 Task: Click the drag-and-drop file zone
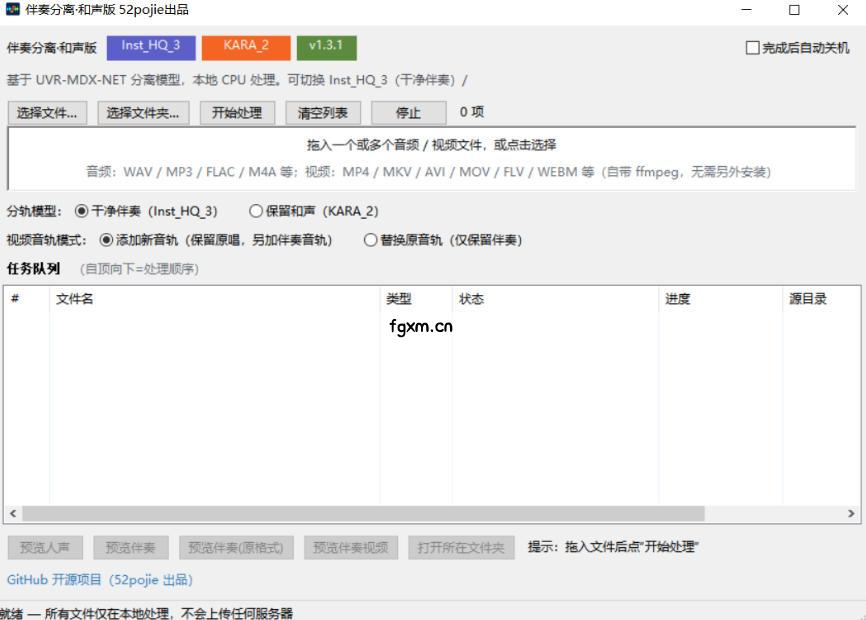(x=431, y=158)
